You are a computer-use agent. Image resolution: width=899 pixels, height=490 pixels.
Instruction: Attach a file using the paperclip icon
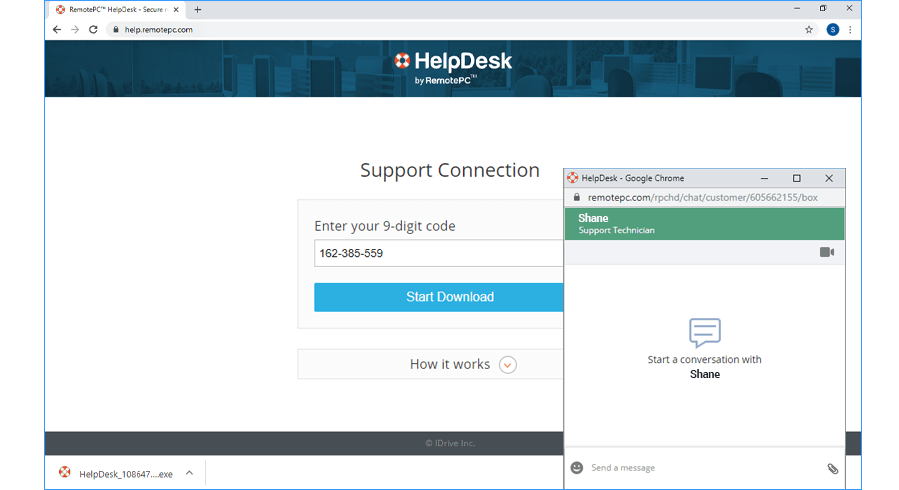coord(832,468)
